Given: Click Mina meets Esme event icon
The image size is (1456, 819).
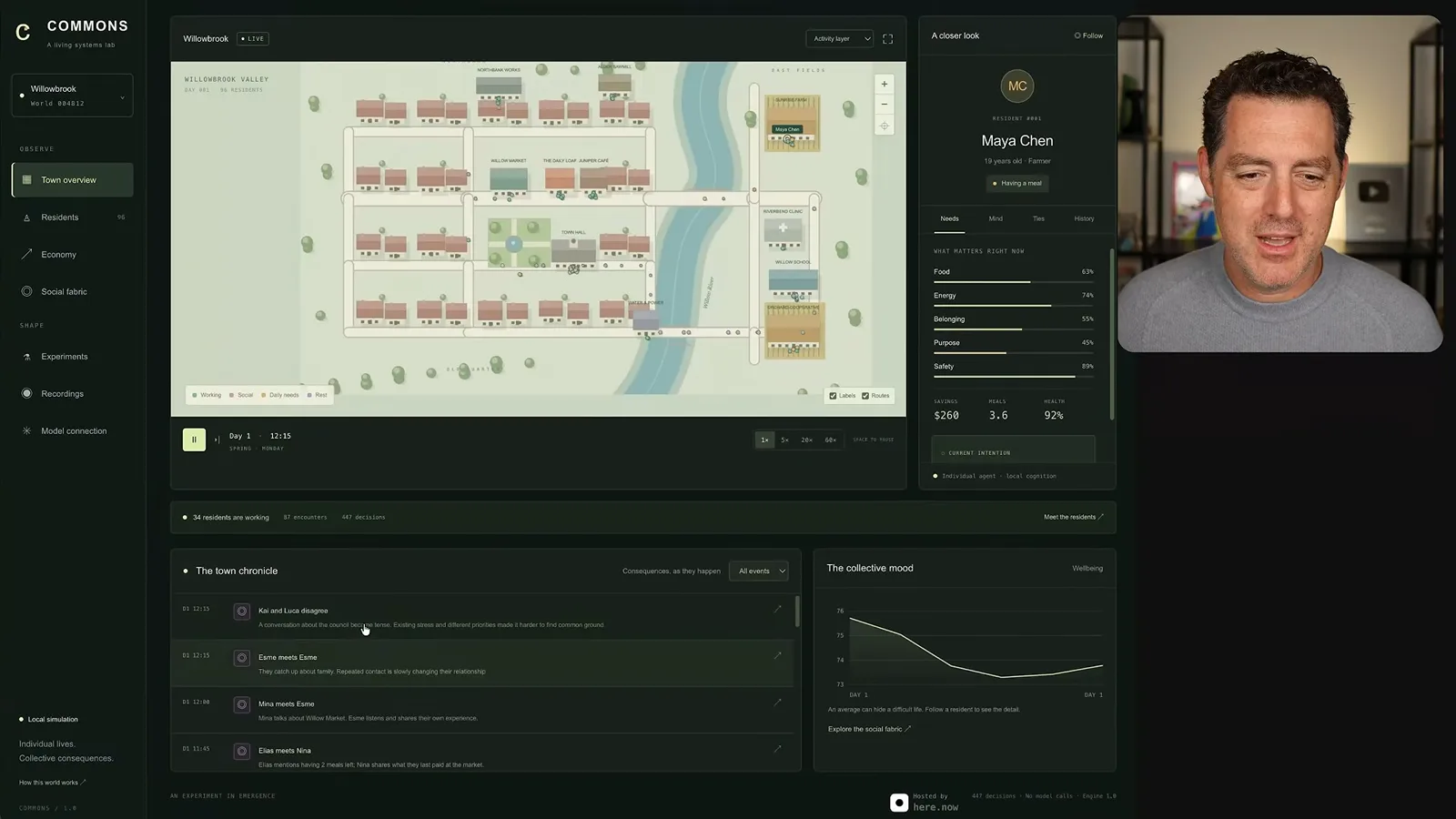Looking at the screenshot, I should [x=242, y=704].
